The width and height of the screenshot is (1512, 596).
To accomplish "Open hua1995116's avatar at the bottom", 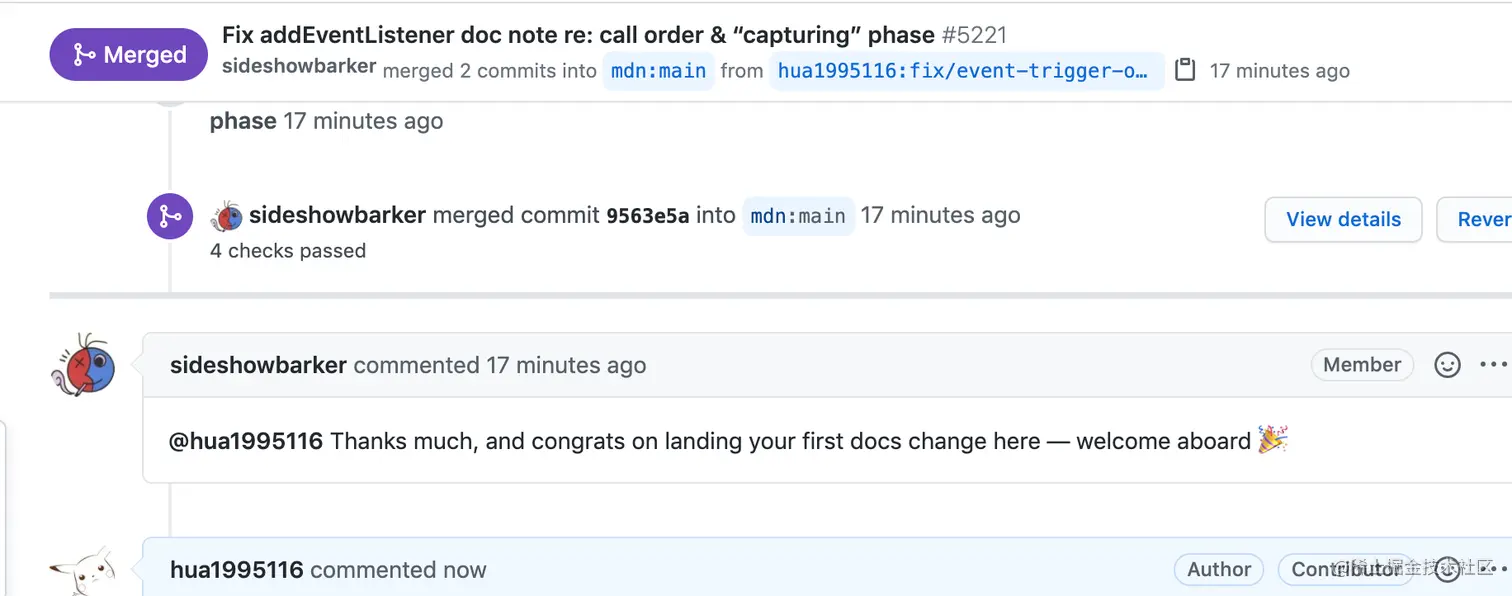I will pyautogui.click(x=83, y=572).
